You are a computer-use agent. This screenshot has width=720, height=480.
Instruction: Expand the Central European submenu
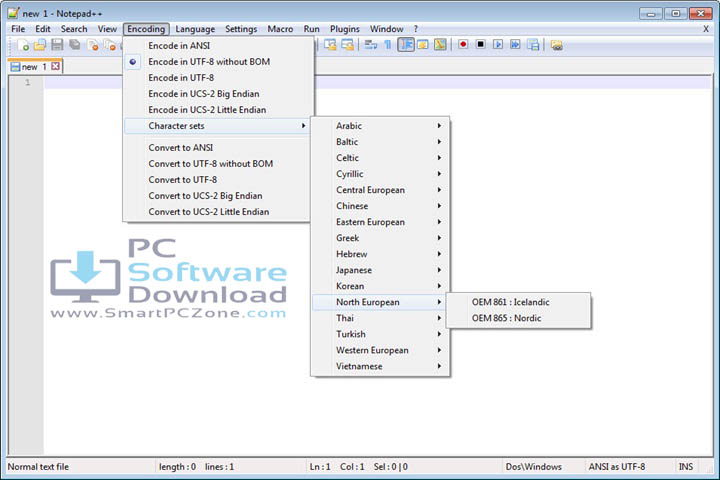click(380, 190)
